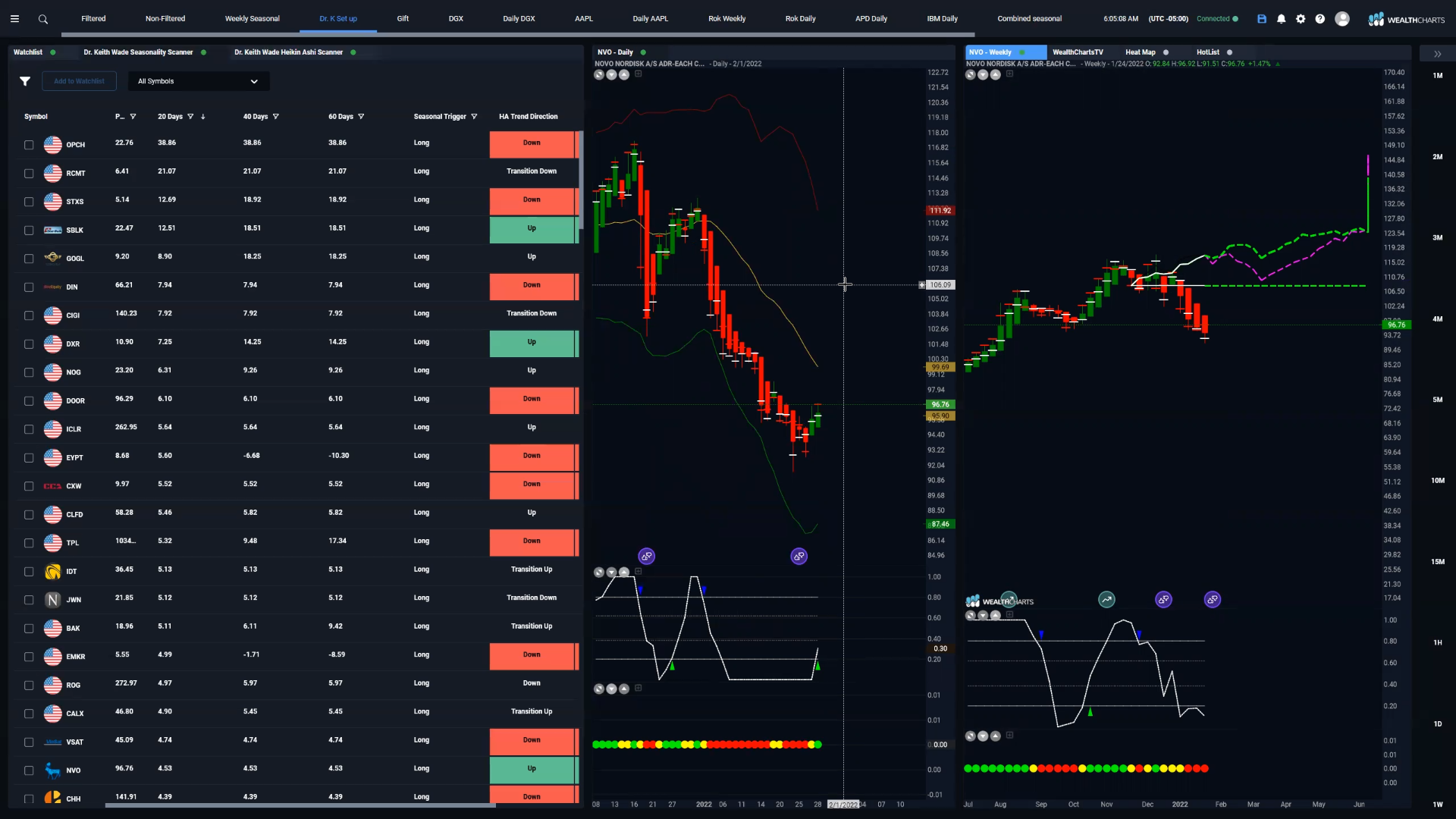Switch to the Combined seasonal tab
The height and width of the screenshot is (819, 1456).
point(1030,19)
